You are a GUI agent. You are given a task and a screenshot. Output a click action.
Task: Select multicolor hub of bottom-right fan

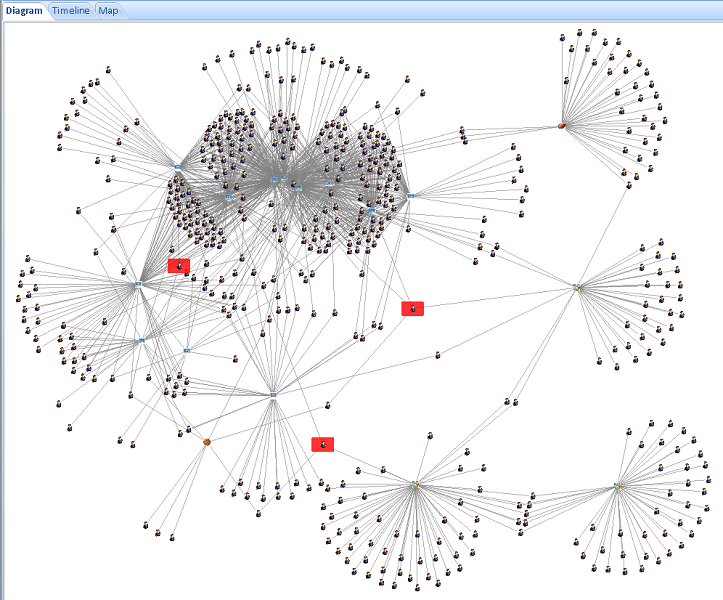pos(618,486)
